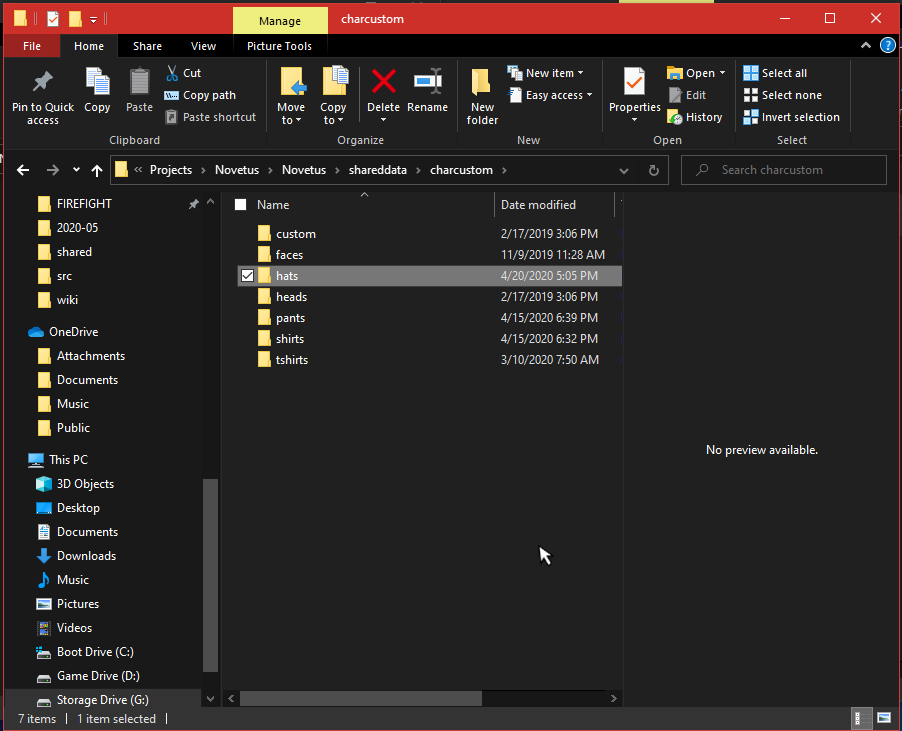
Task: Click the Delete icon in the ribbon
Action: [383, 82]
